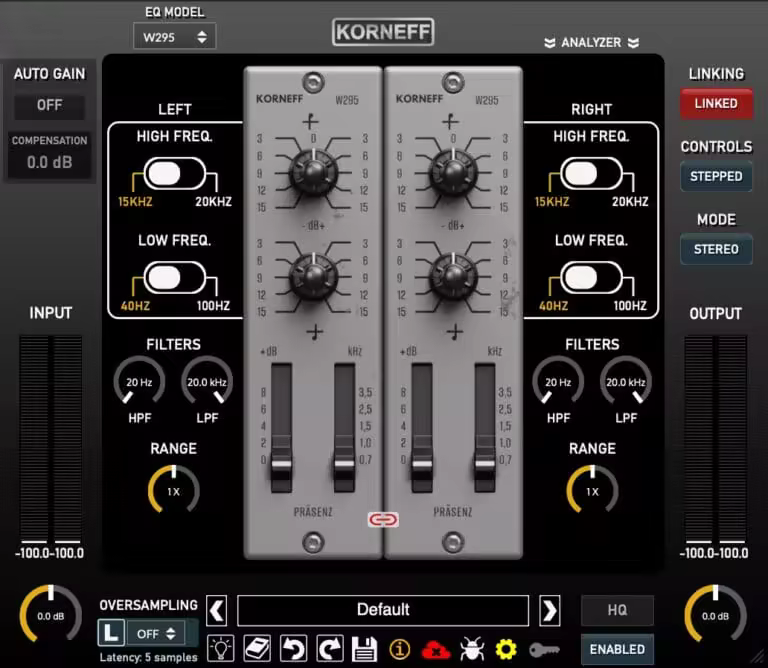The width and height of the screenshot is (768, 668).
Task: Click the LINKED button
Action: coord(716,103)
